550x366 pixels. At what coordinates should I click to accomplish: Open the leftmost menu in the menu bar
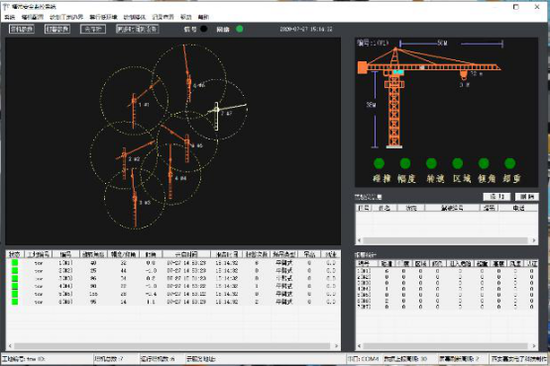tap(10, 17)
